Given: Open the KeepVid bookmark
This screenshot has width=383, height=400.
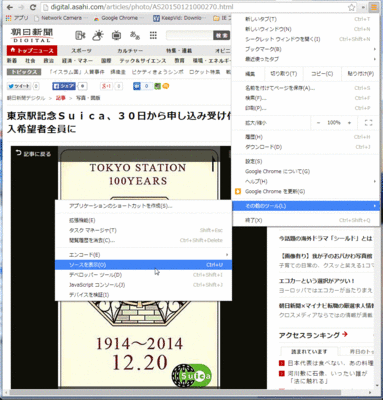Looking at the screenshot, I should pyautogui.click(x=178, y=18).
